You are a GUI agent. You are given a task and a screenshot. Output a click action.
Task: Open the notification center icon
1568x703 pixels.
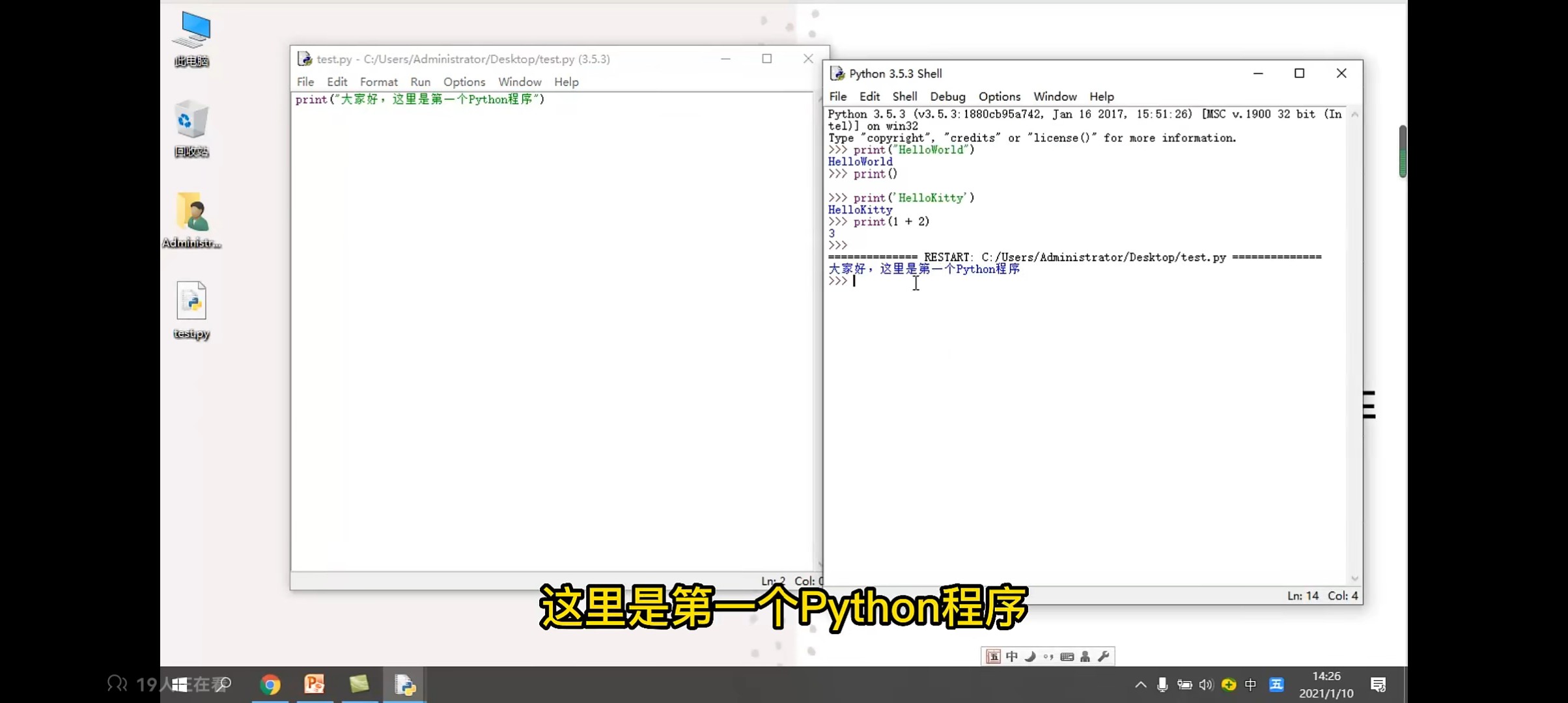pos(1378,685)
